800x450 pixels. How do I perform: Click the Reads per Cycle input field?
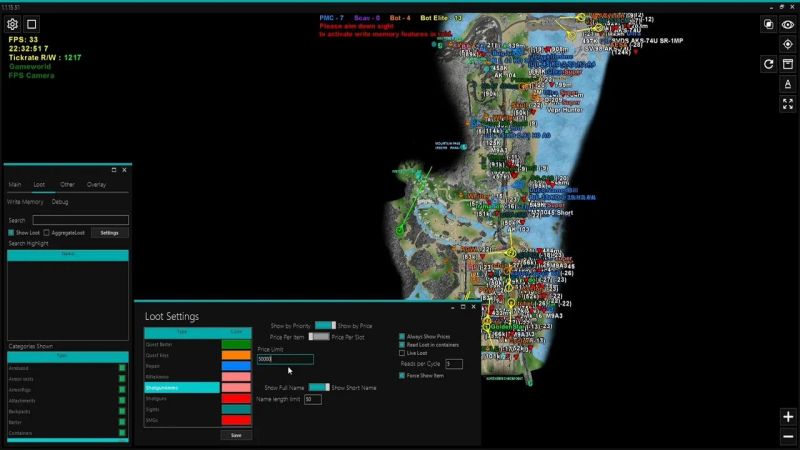tap(454, 364)
